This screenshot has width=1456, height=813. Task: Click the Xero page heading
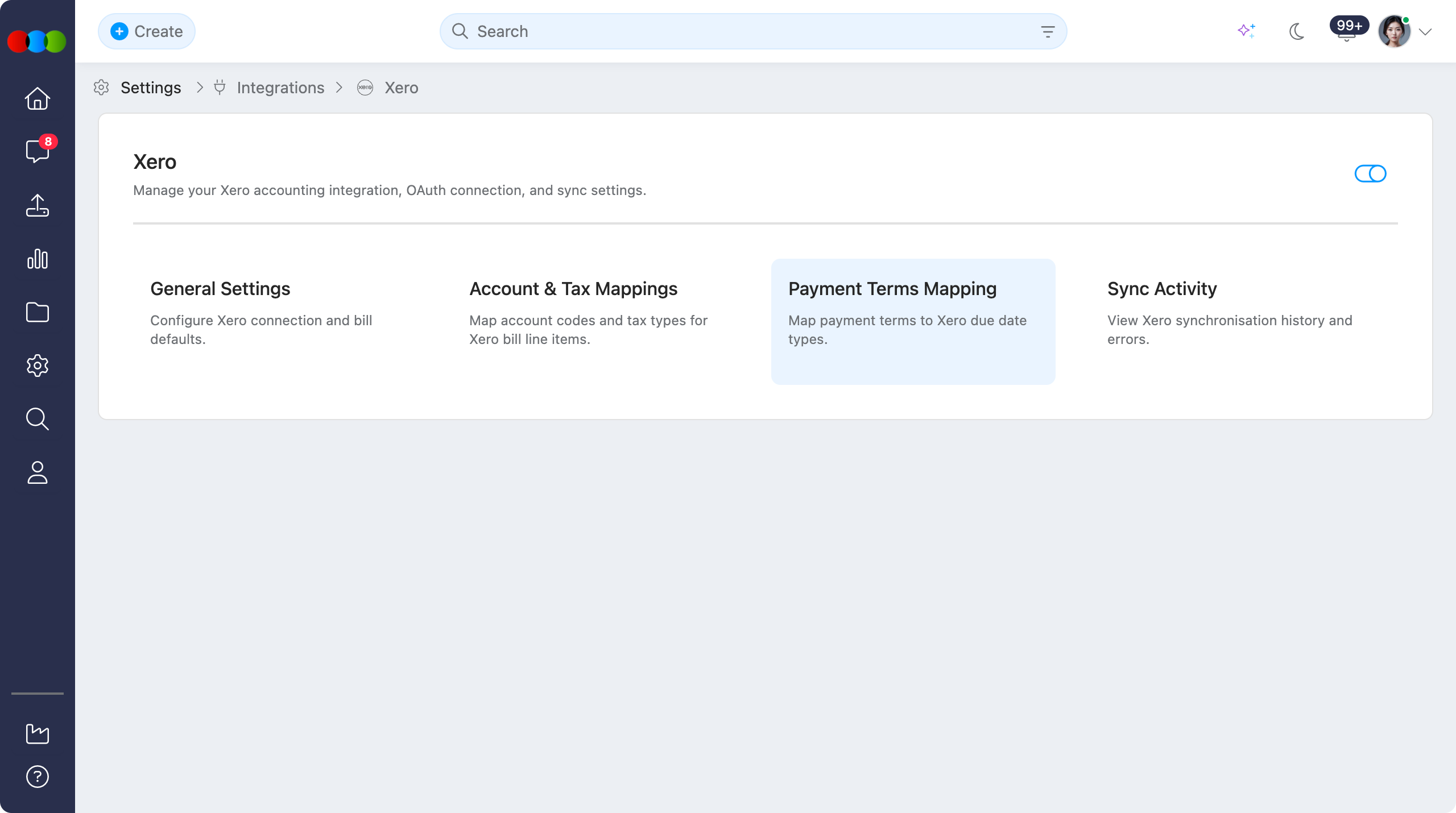(155, 162)
